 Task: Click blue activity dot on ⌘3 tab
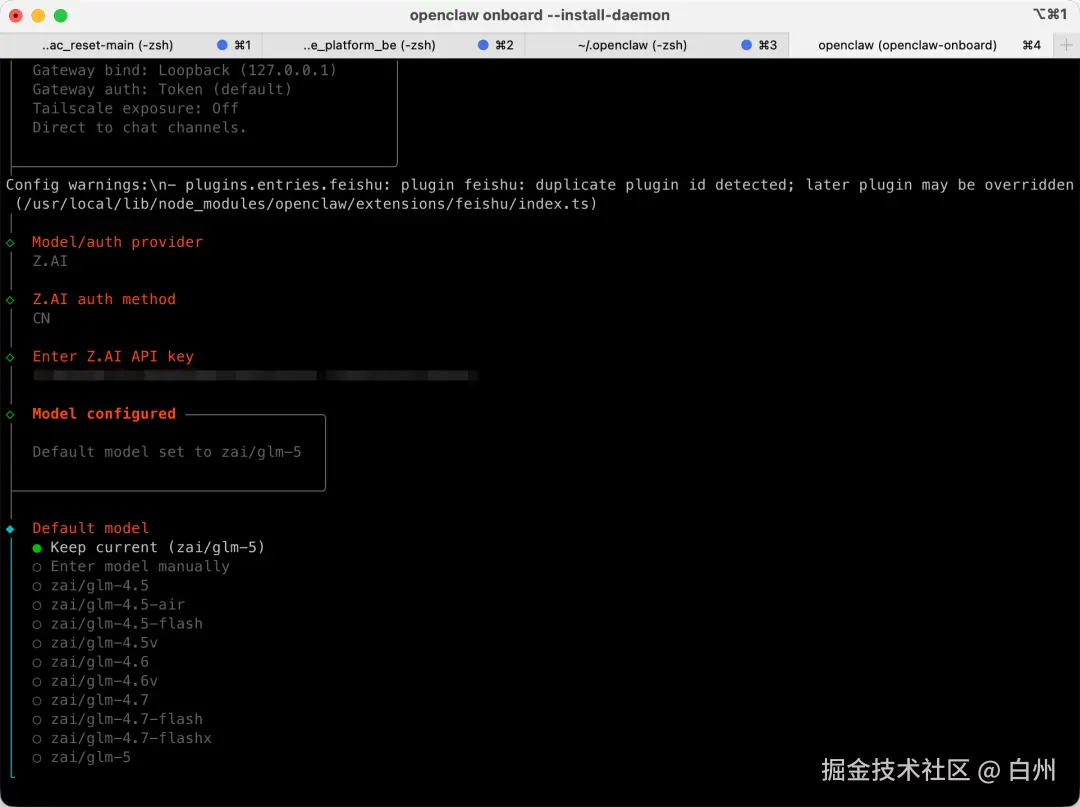pos(746,45)
